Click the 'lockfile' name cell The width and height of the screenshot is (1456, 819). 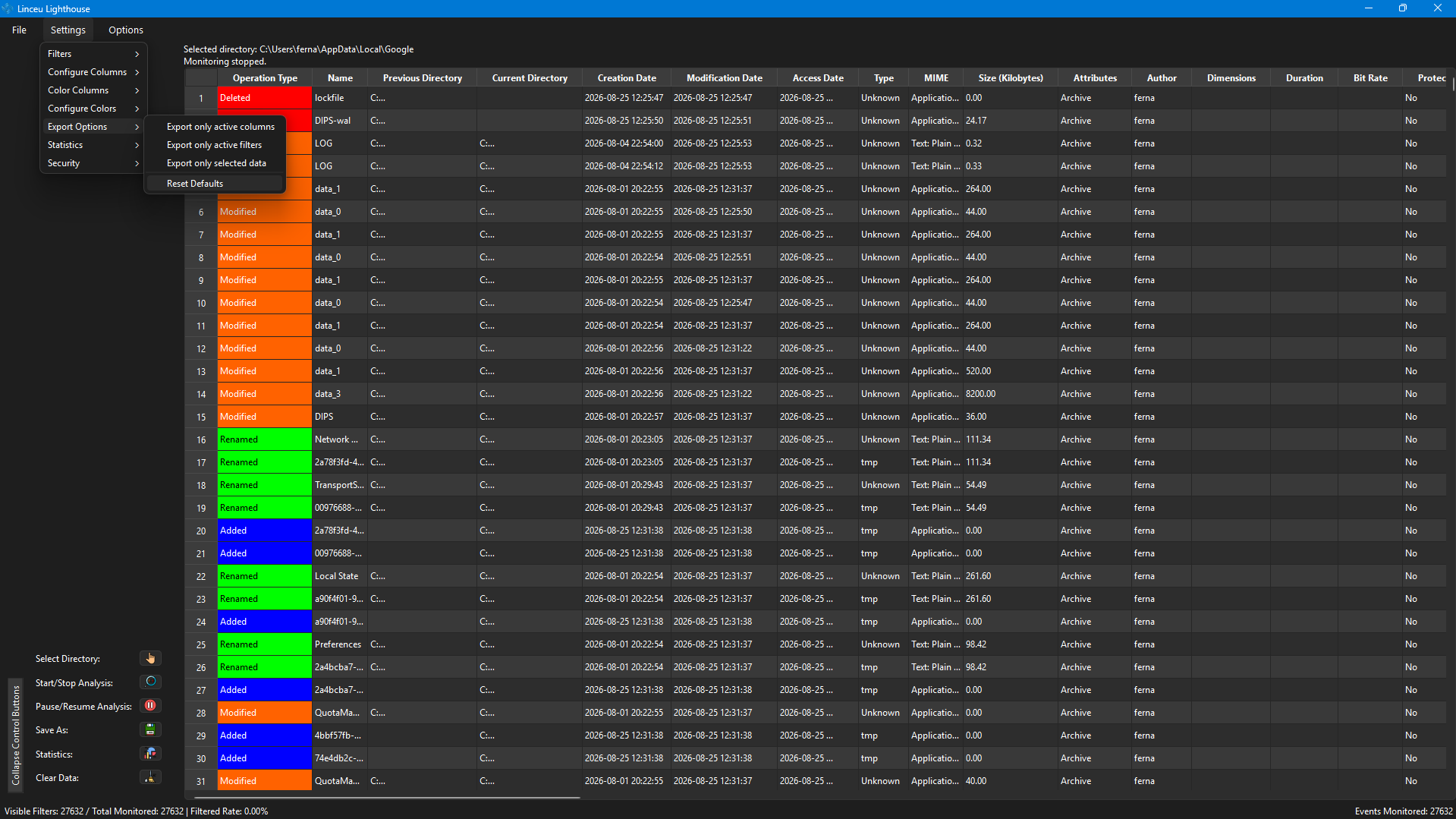point(340,98)
